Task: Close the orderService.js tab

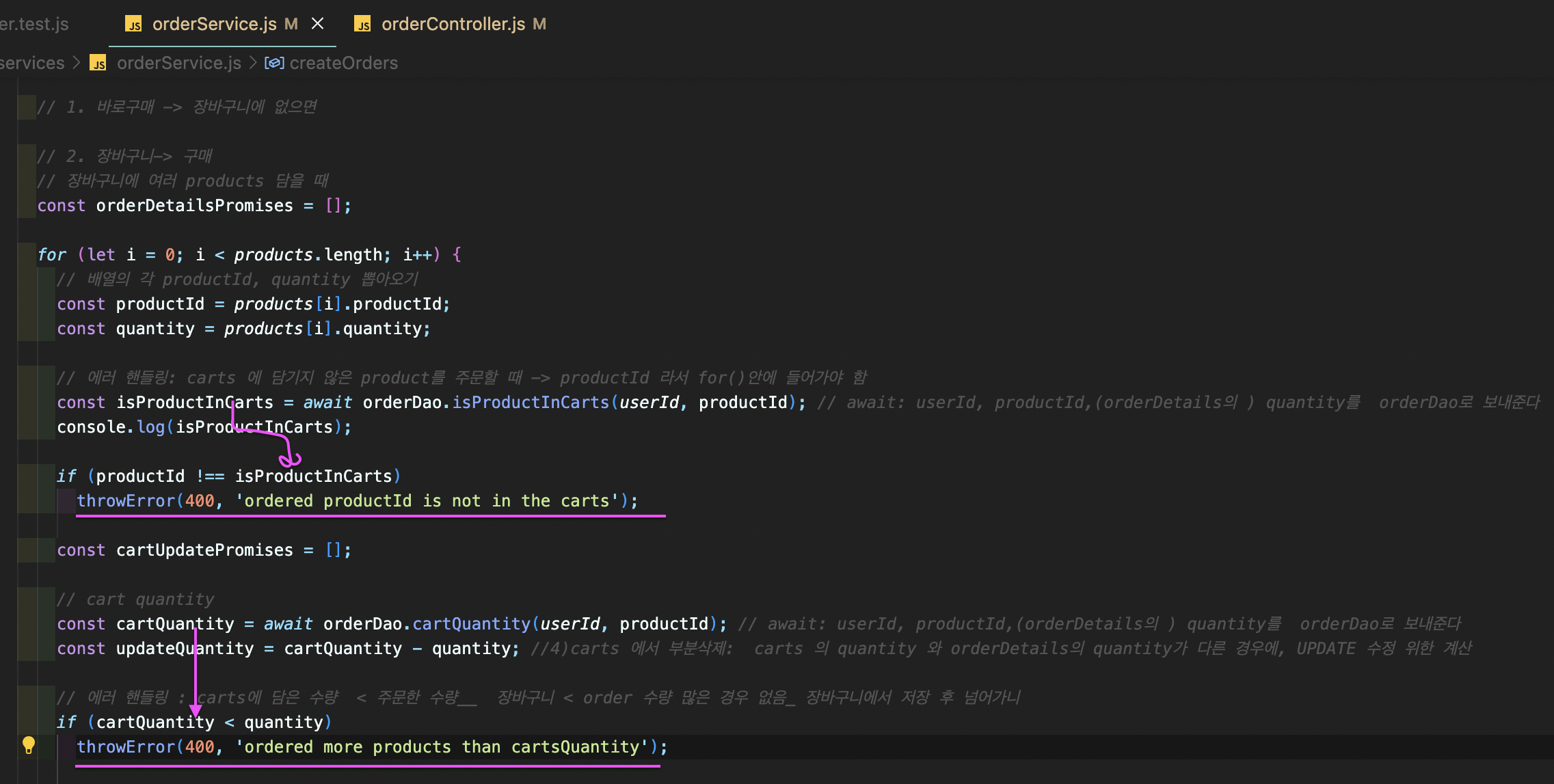Action: coord(317,24)
